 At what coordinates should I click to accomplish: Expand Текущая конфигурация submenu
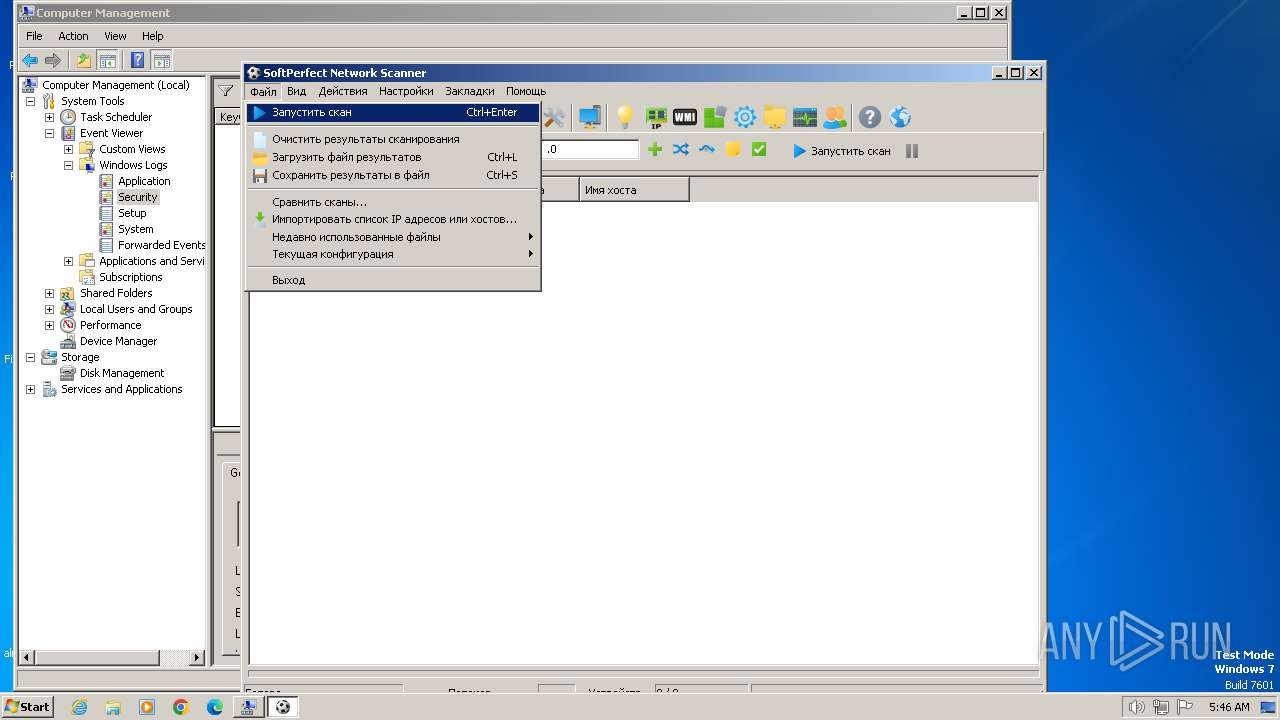coord(393,254)
